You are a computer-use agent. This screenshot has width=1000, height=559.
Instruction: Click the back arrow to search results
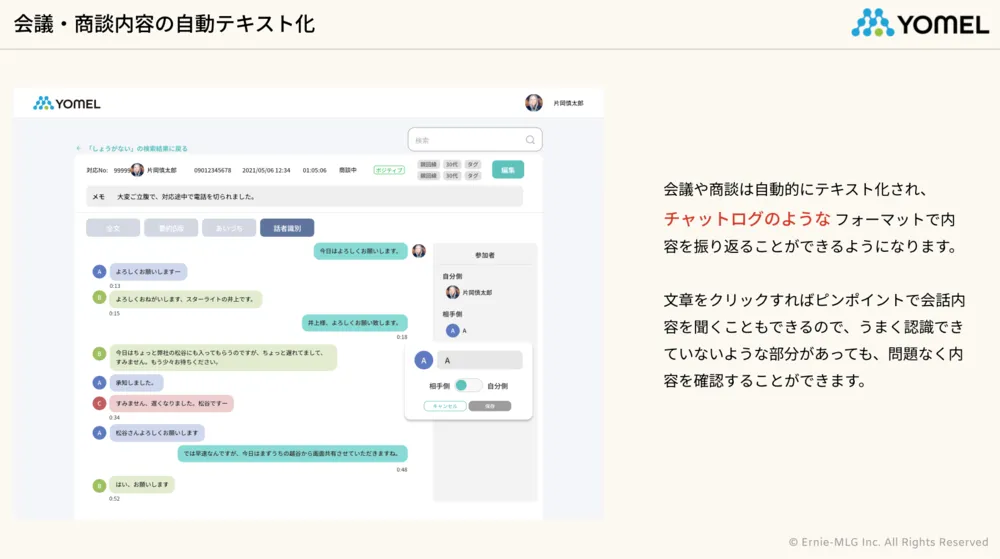click(x=79, y=148)
